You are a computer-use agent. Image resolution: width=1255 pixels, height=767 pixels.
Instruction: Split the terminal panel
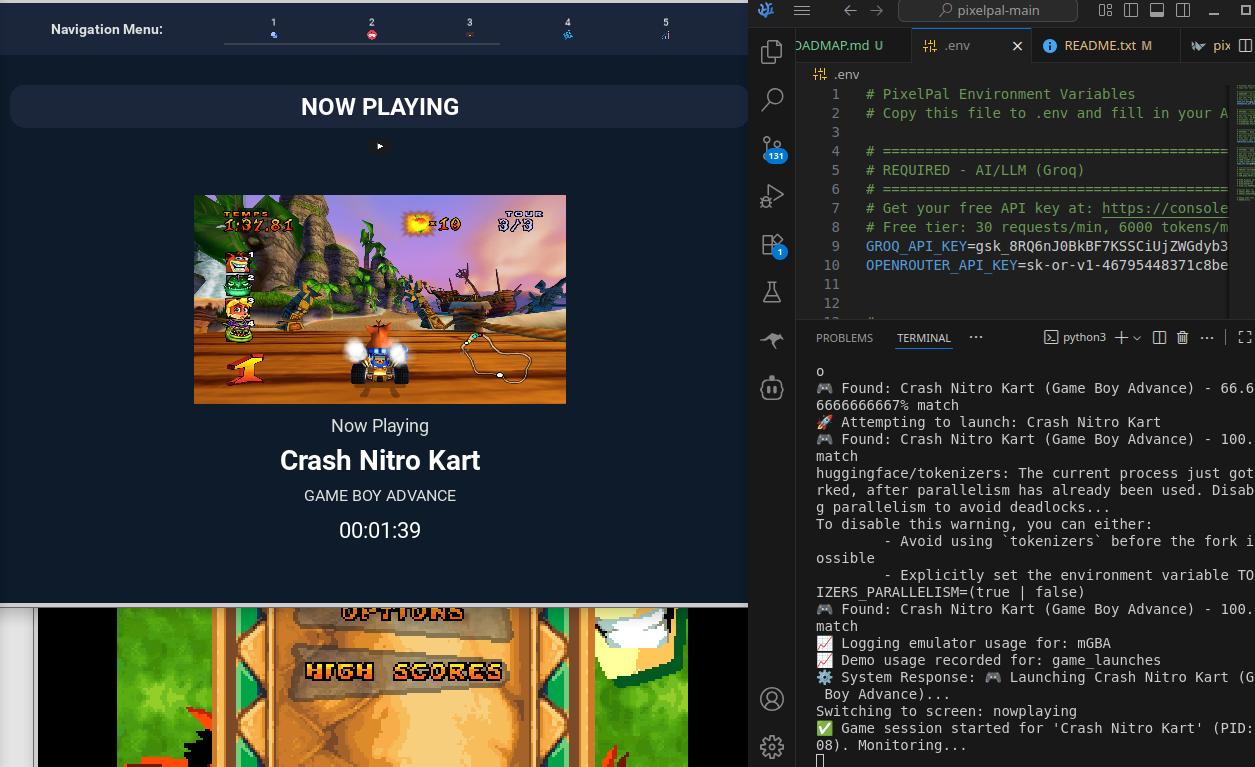tap(1159, 338)
